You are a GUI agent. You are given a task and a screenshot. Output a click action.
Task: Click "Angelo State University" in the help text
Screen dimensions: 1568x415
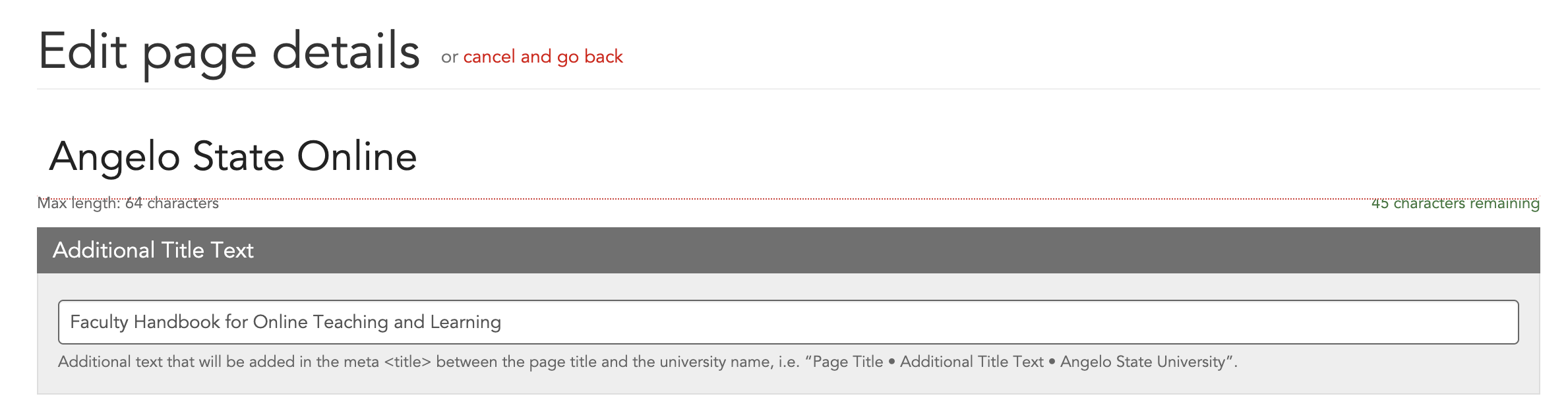(1142, 362)
